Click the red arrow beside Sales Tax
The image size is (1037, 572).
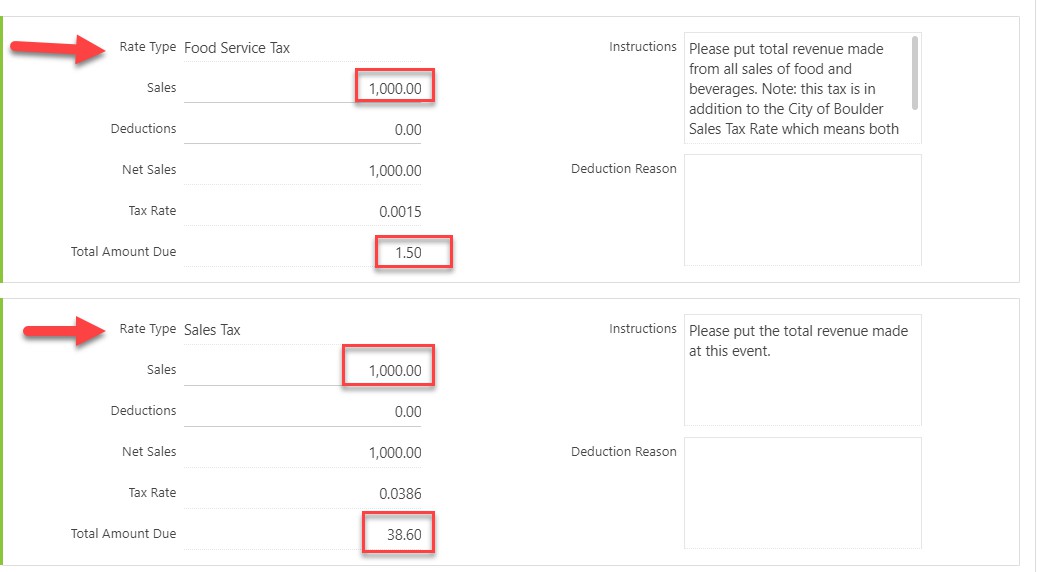pos(64,331)
